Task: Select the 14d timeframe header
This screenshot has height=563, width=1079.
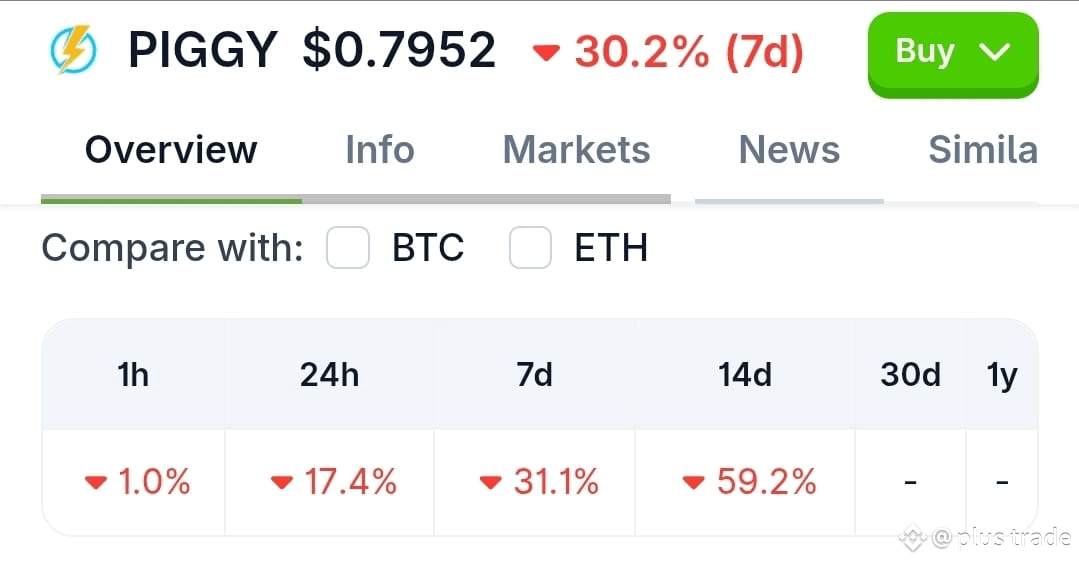Action: pyautogui.click(x=745, y=375)
